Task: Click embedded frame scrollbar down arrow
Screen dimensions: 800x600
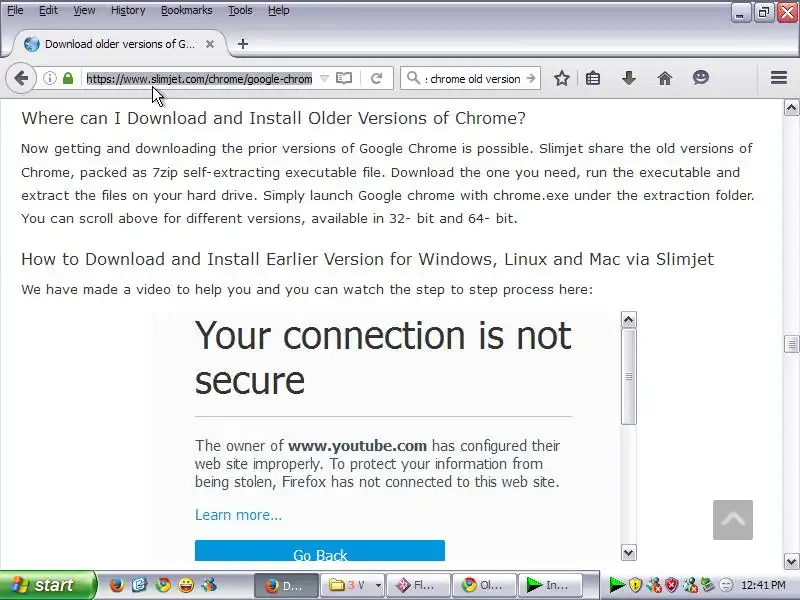Action: (x=629, y=552)
